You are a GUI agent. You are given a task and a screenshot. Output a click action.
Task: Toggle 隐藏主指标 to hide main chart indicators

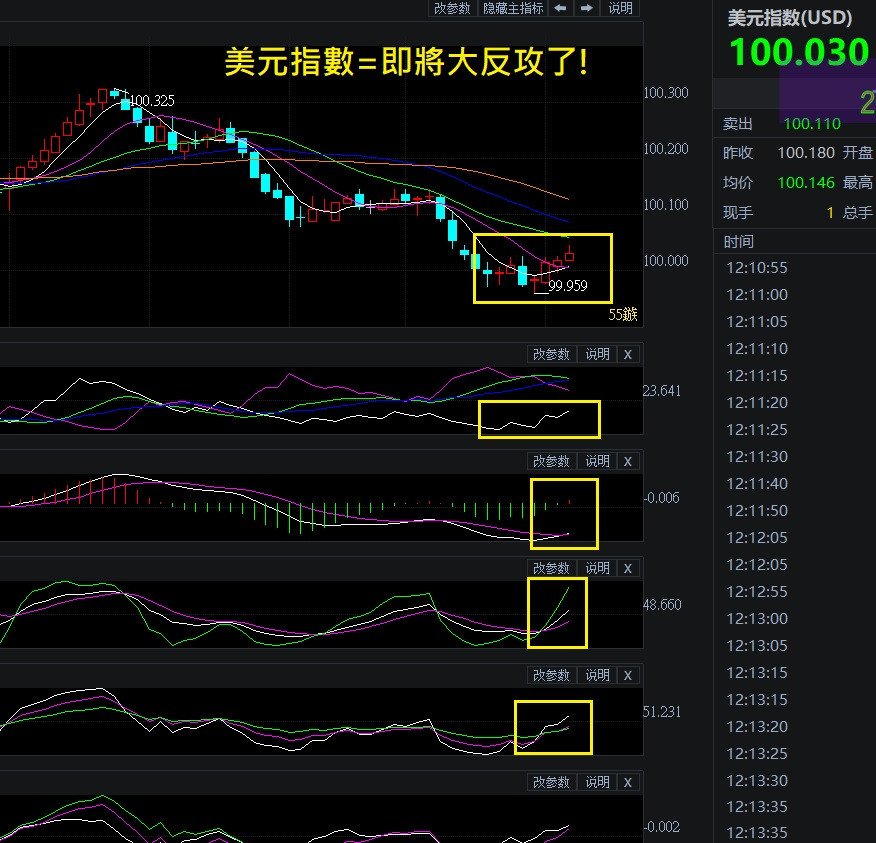click(x=513, y=8)
